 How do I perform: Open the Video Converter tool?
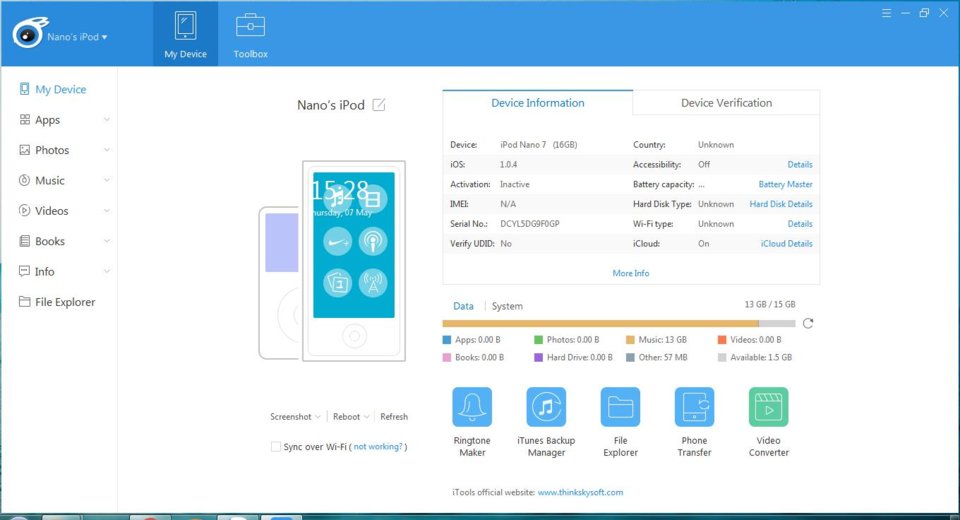click(x=768, y=407)
